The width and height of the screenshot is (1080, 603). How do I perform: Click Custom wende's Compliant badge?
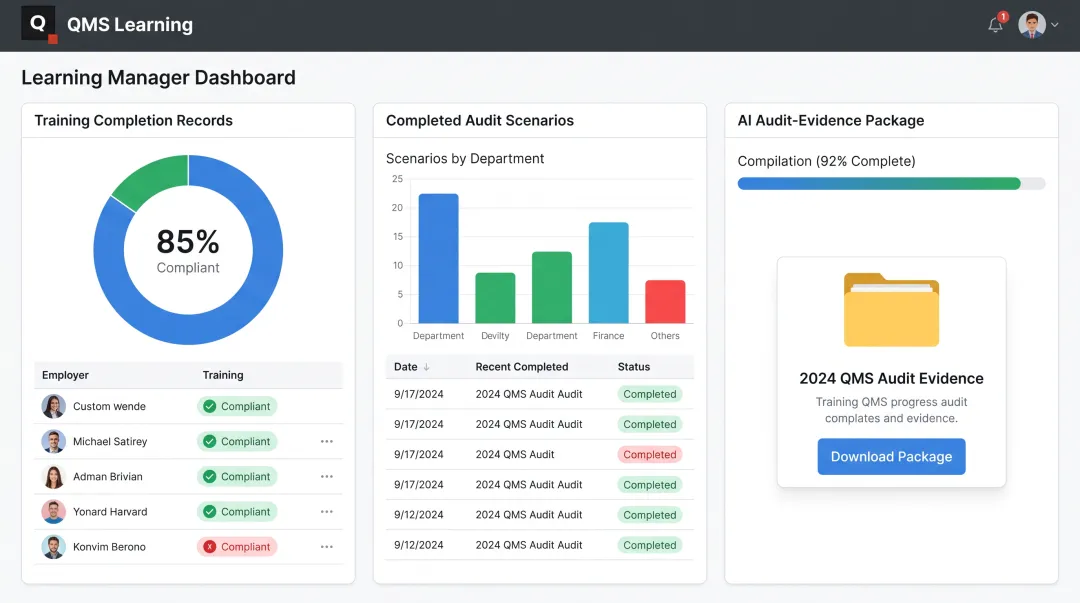[x=237, y=407]
